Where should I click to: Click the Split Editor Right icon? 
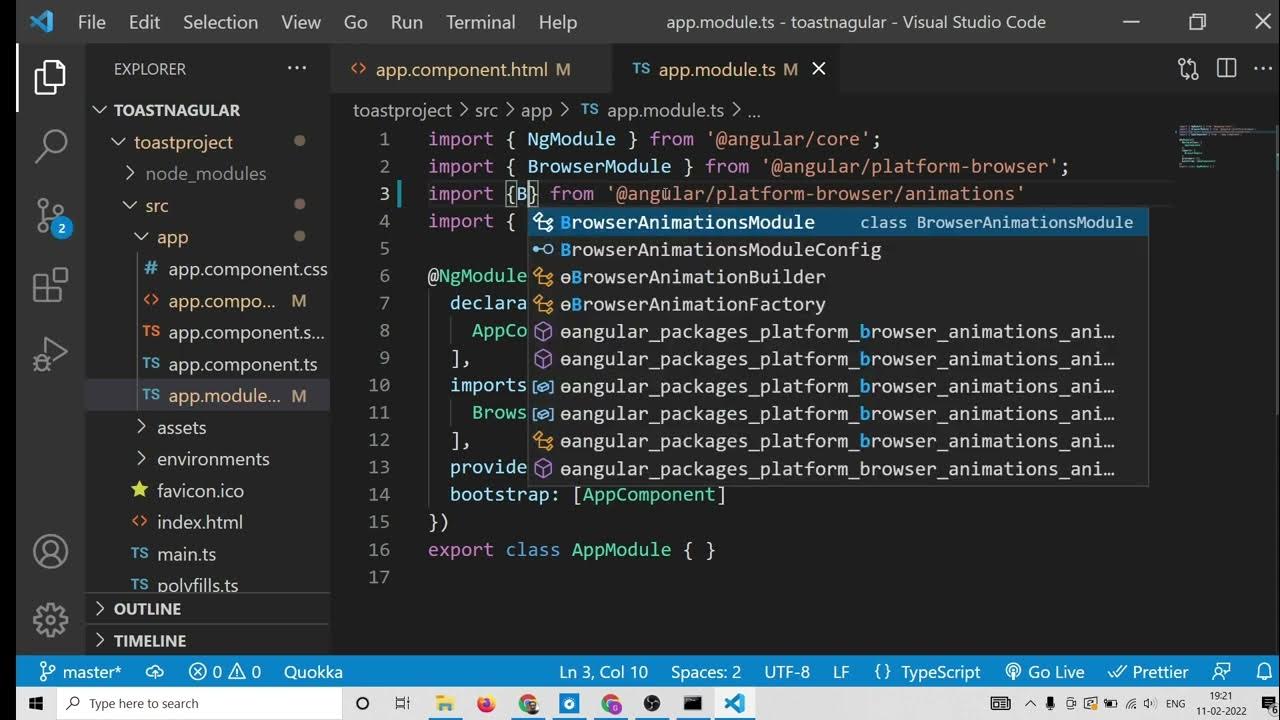pyautogui.click(x=1226, y=69)
